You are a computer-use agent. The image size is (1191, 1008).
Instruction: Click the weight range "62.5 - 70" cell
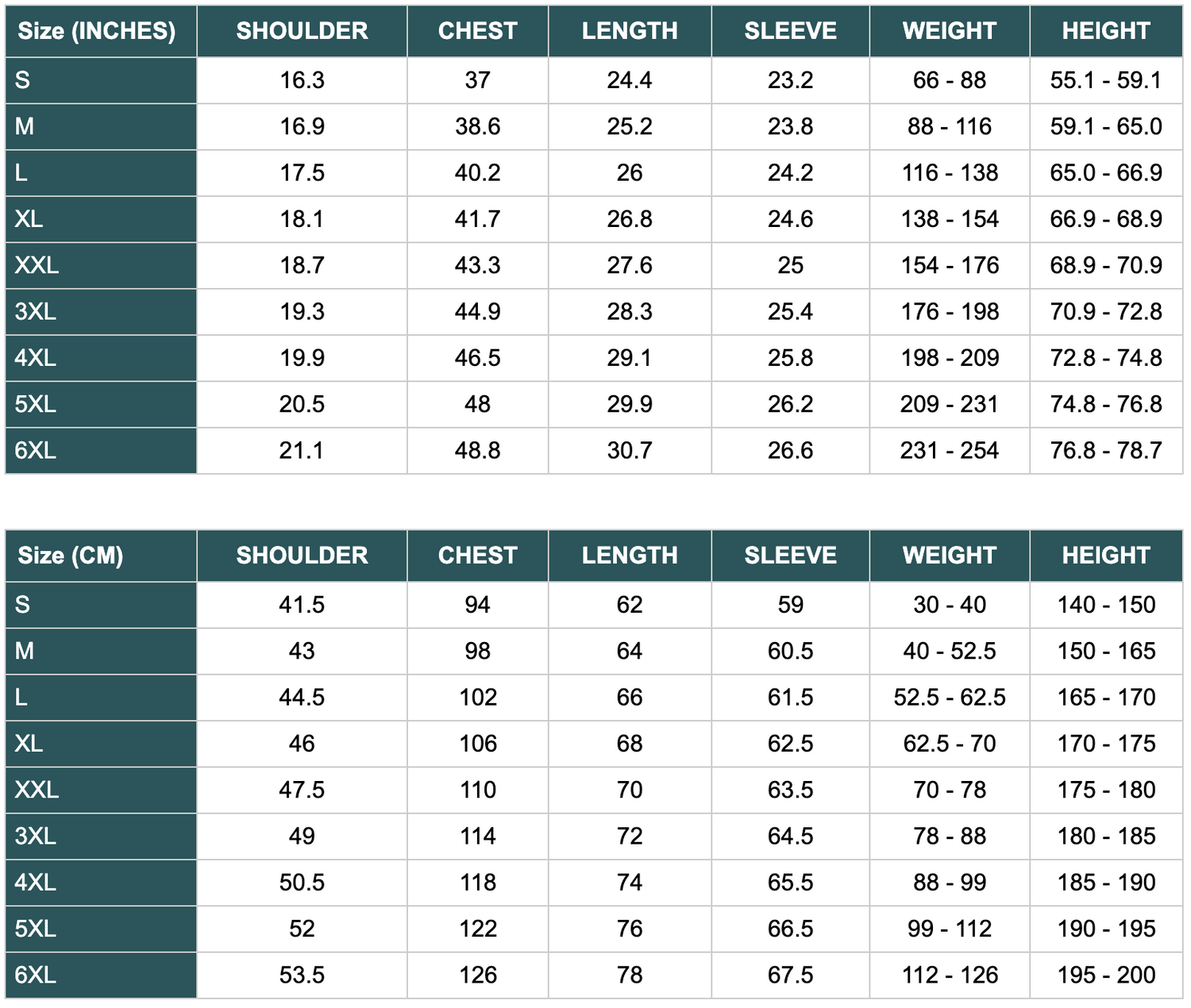[x=950, y=744]
